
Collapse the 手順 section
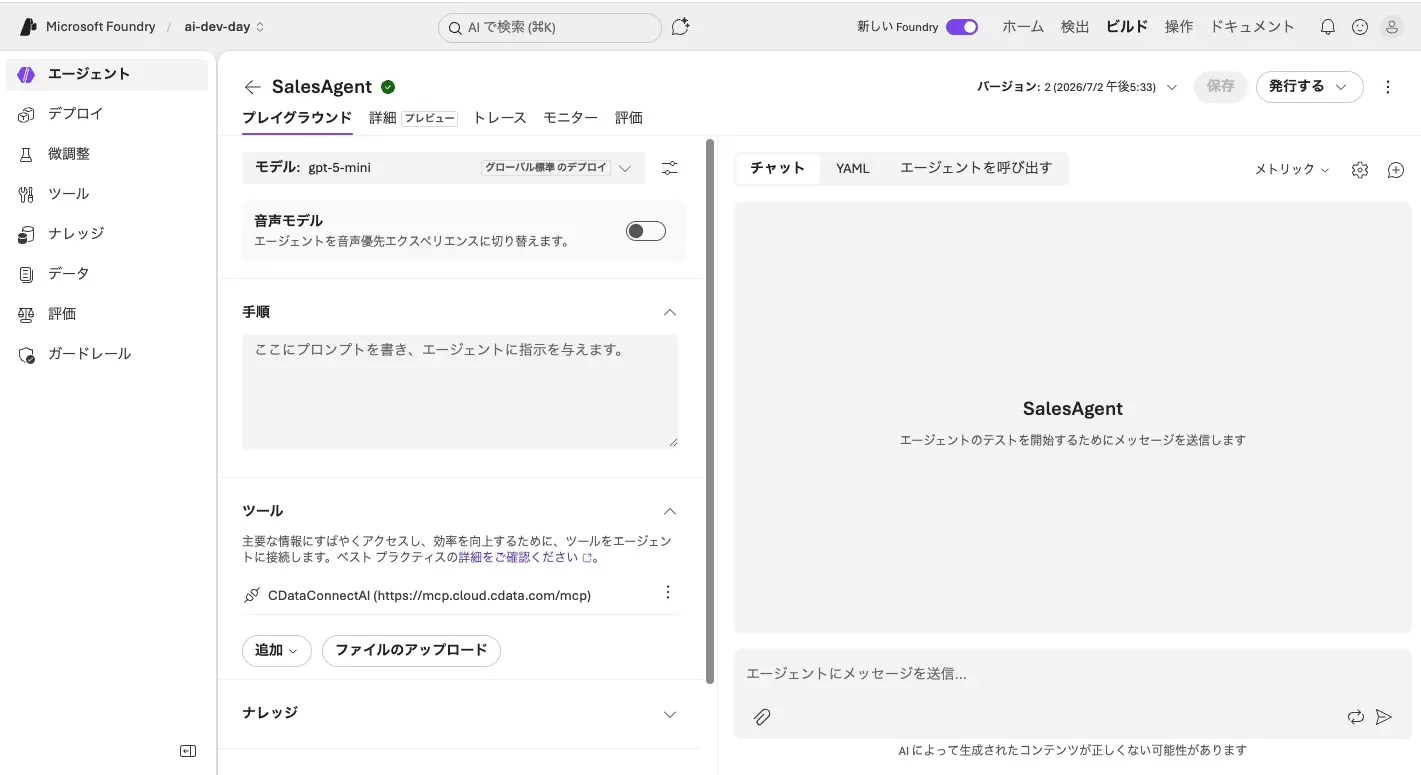(670, 312)
